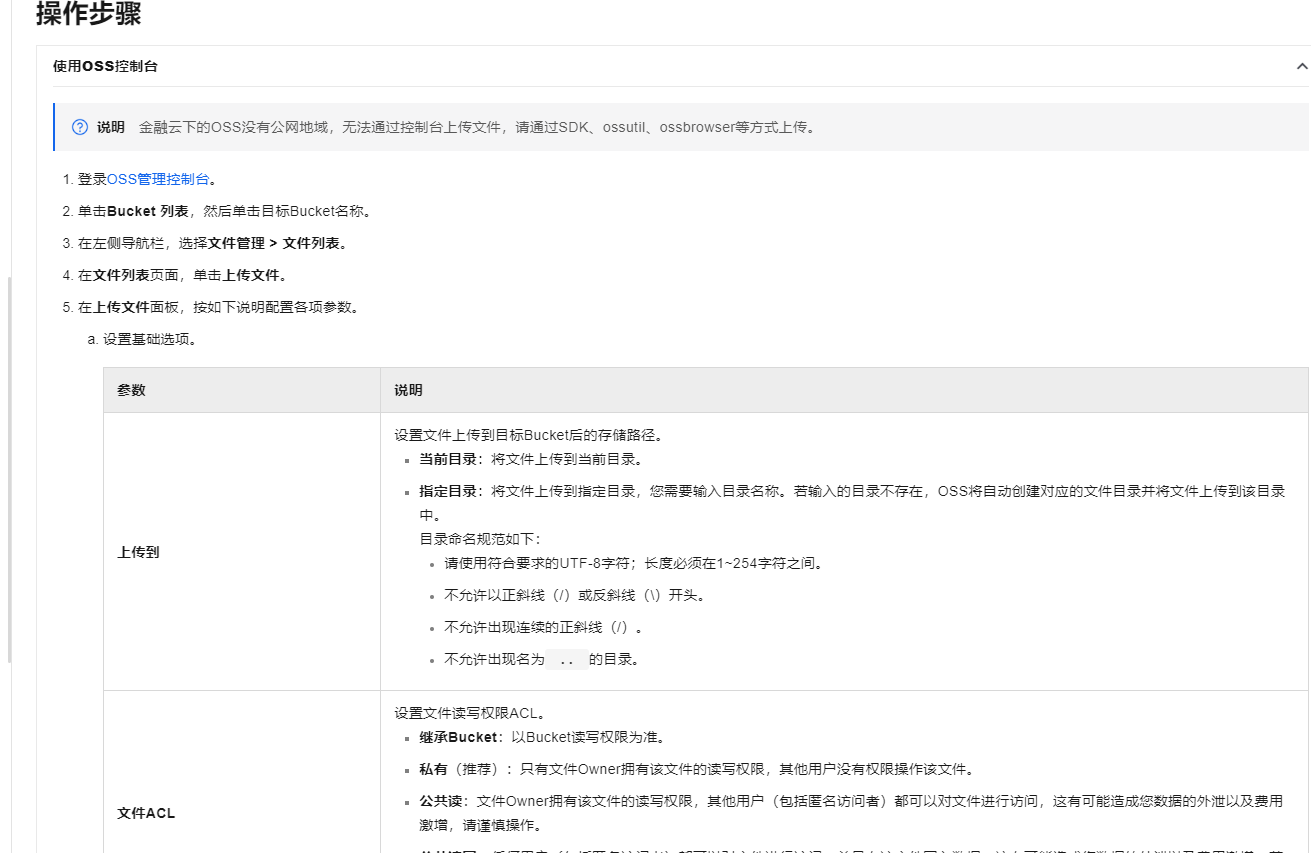Viewport: 1311px width, 853px height.
Task: Click the 不允许出现连续的正斜线 rule
Action: pyautogui.click(x=543, y=627)
